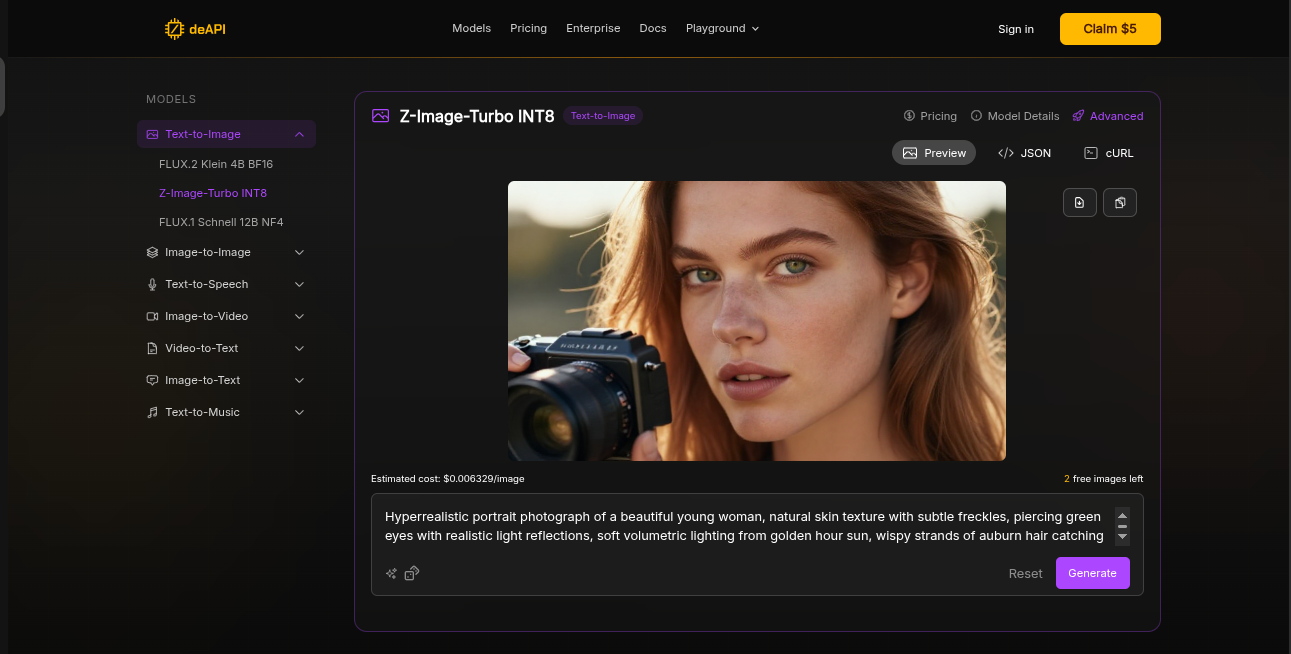Screen dimensions: 1291x654
Task: Click the download file icon button
Action: click(x=1080, y=202)
